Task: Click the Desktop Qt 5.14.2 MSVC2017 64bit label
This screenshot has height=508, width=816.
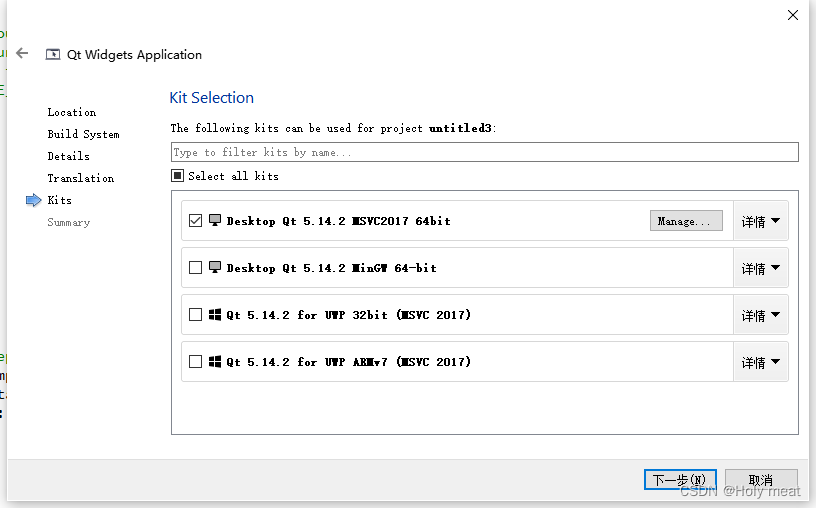Action: (x=338, y=221)
